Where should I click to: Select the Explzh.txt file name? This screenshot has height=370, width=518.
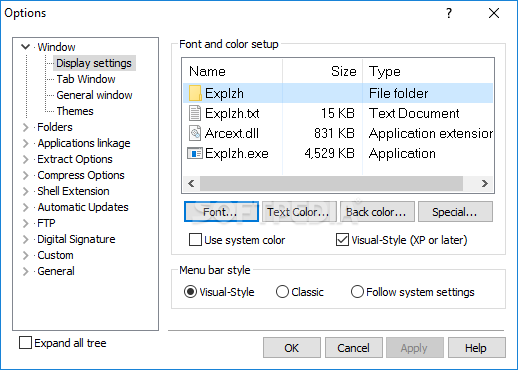coord(232,113)
